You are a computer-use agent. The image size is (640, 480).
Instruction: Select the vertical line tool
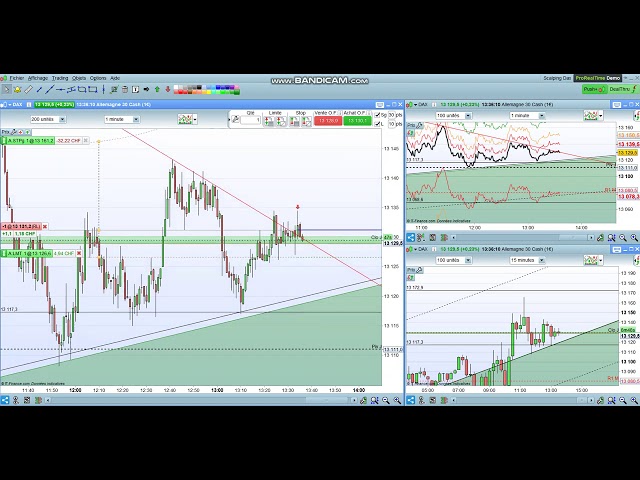[x=104, y=89]
